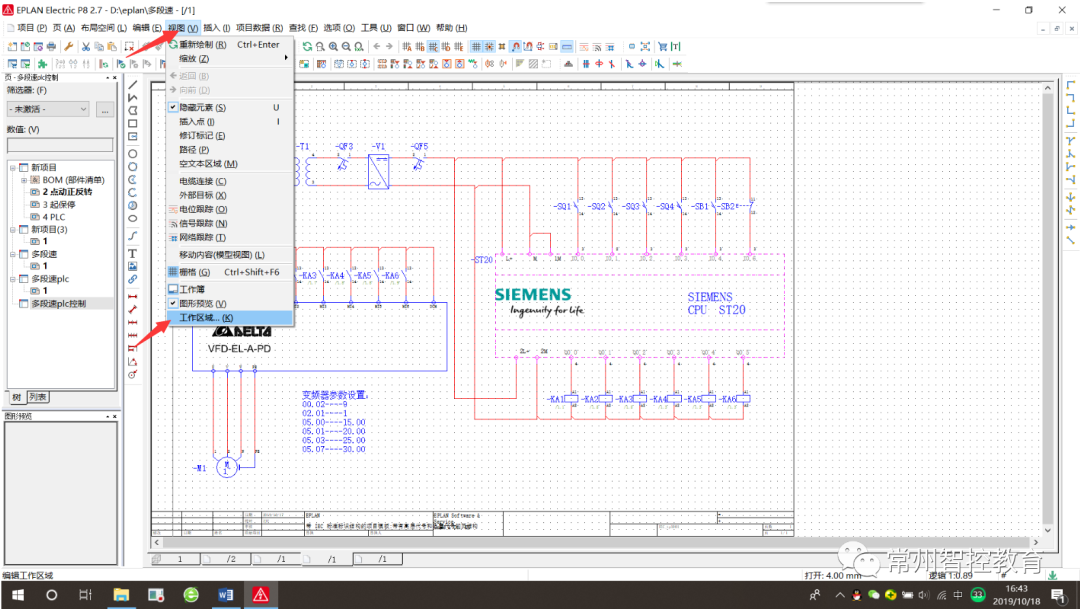Select the top-right angle connection symbol

pyautogui.click(x=1070, y=98)
